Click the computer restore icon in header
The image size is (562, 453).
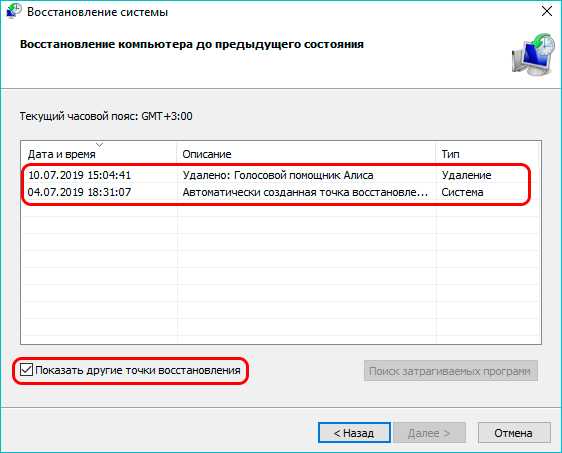533,54
